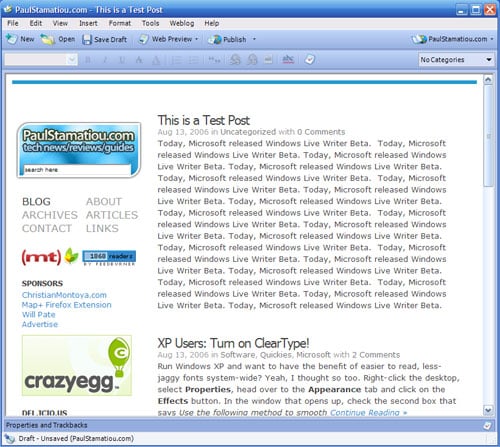500x447 pixels.
Task: Click the remove hyperlink icon
Action: pos(252,60)
